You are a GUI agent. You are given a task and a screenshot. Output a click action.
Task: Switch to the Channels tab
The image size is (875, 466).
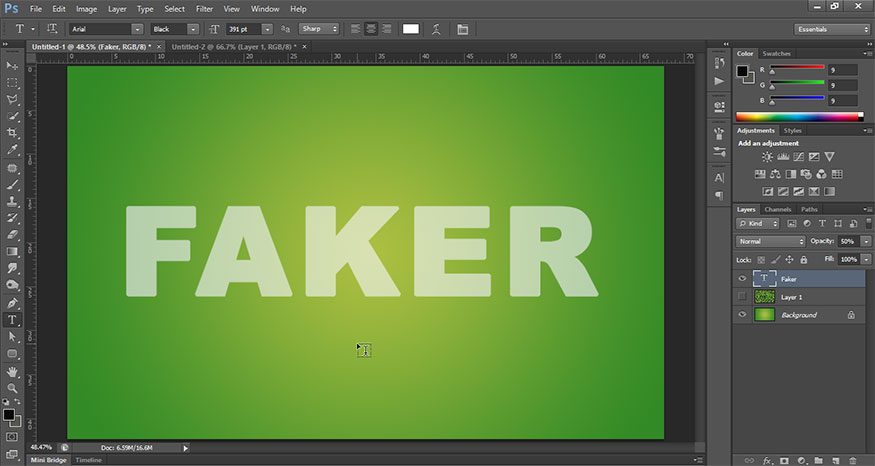click(778, 209)
